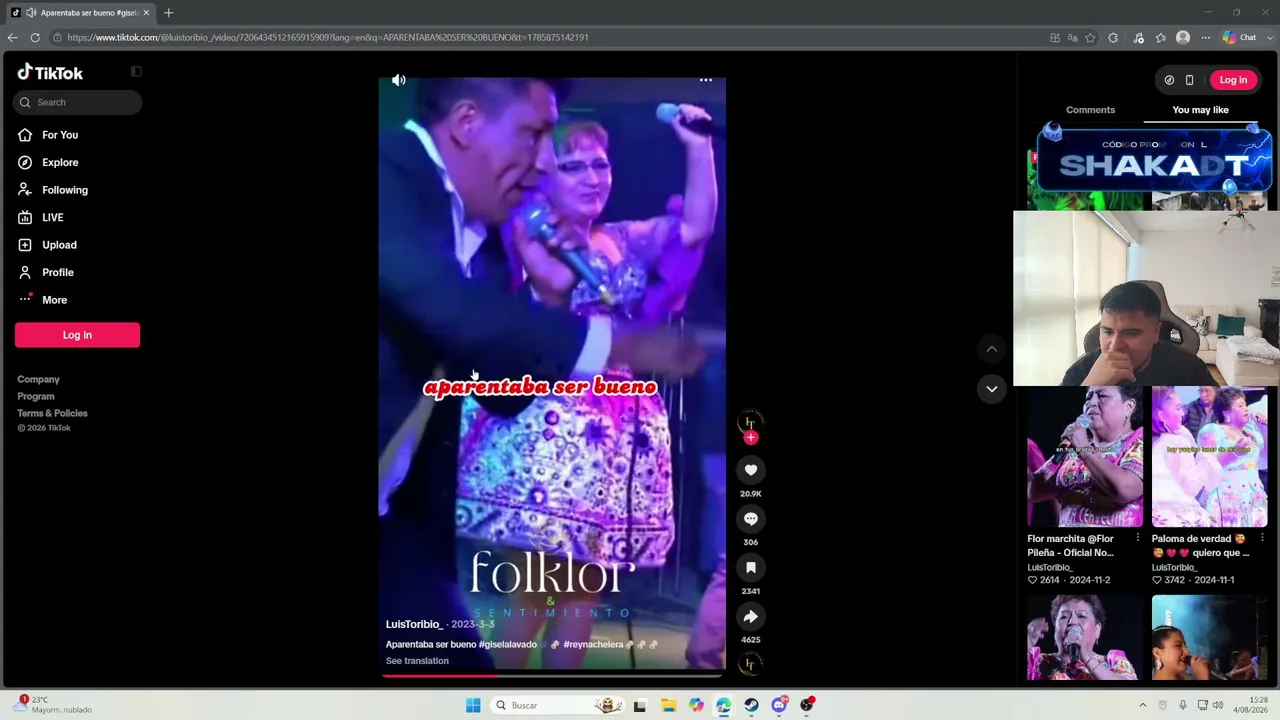Expand the Terms & Policies section
The image size is (1280, 720).
52,413
